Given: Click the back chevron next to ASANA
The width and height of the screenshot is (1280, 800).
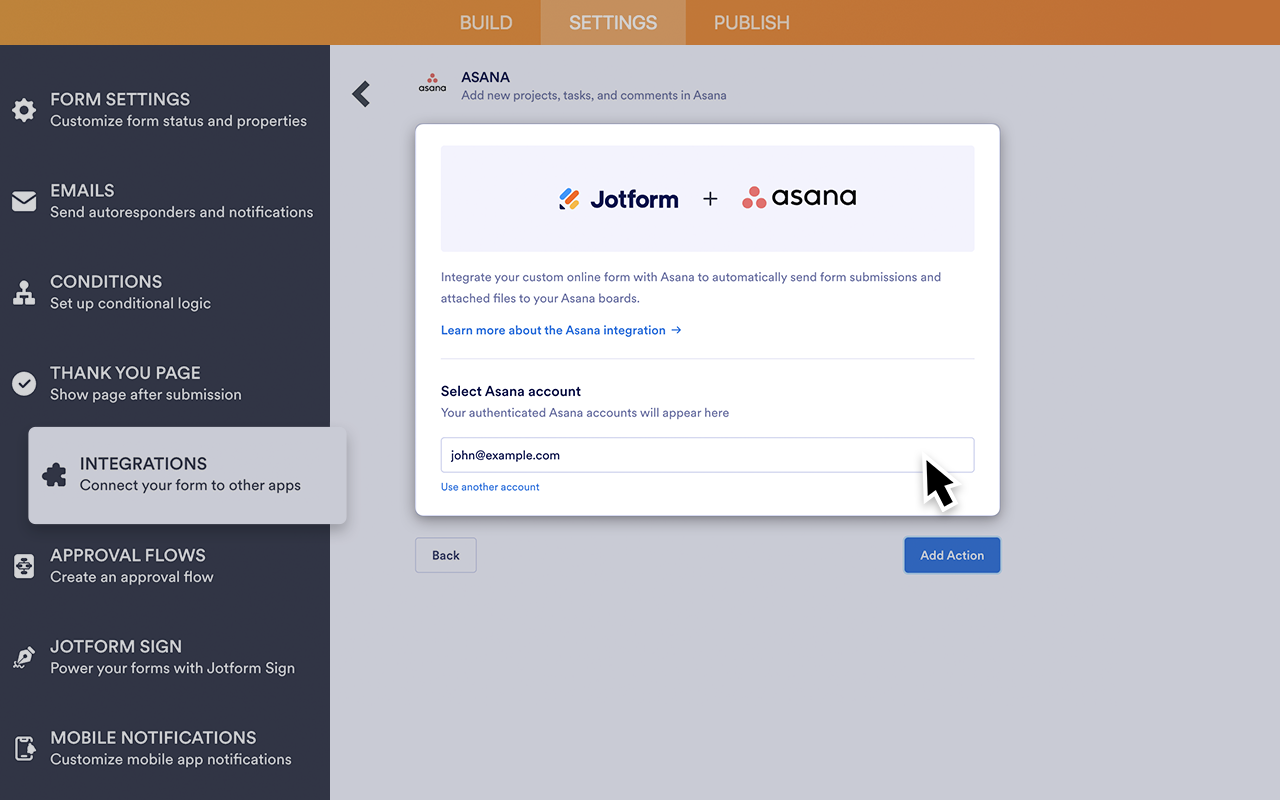Looking at the screenshot, I should point(360,92).
